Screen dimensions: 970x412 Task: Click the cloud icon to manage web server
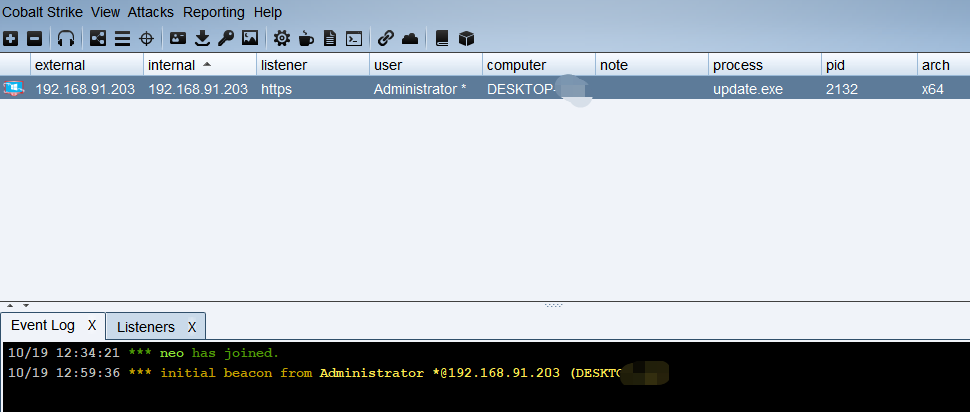[410, 39]
